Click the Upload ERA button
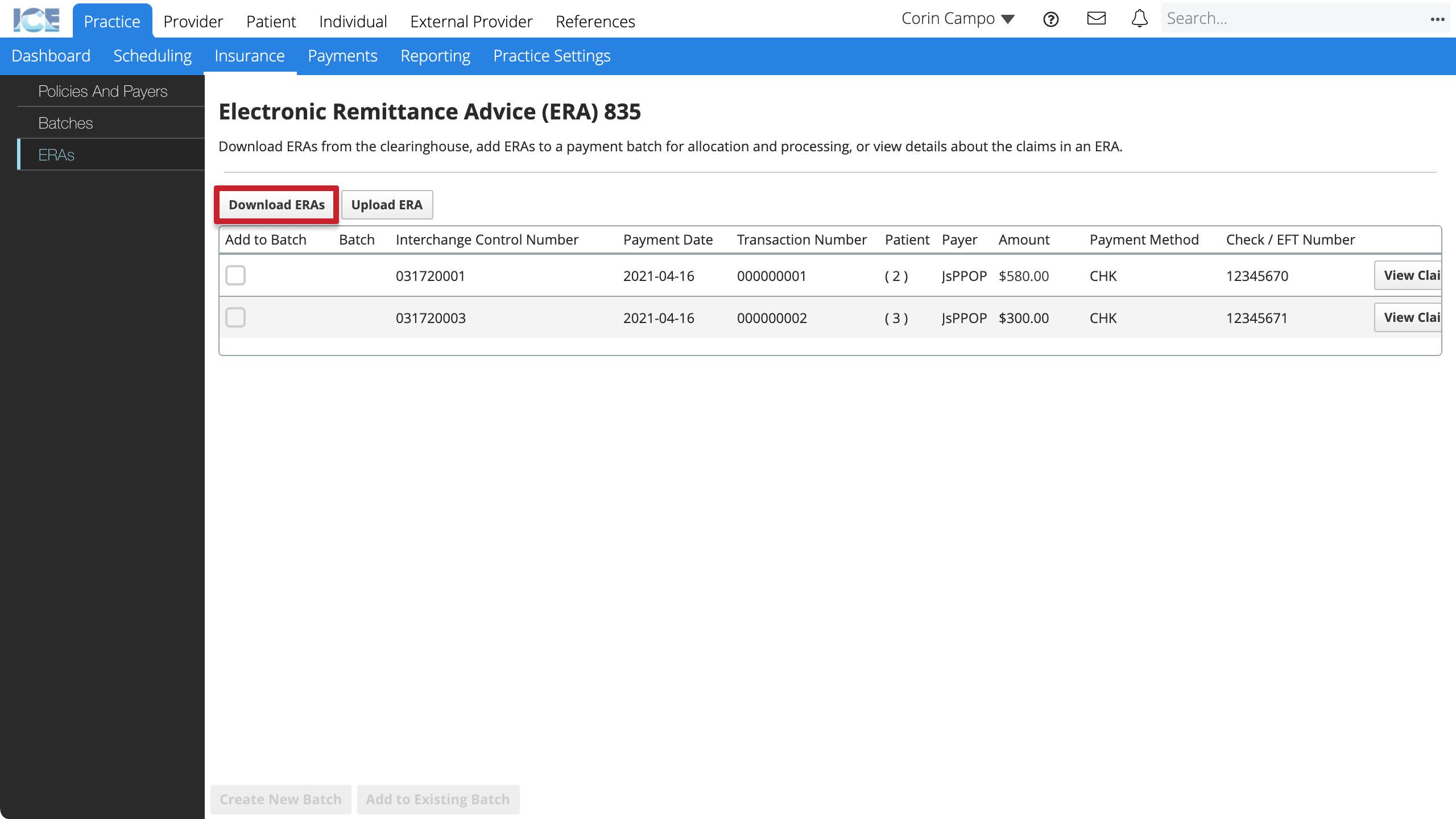 pyautogui.click(x=387, y=204)
